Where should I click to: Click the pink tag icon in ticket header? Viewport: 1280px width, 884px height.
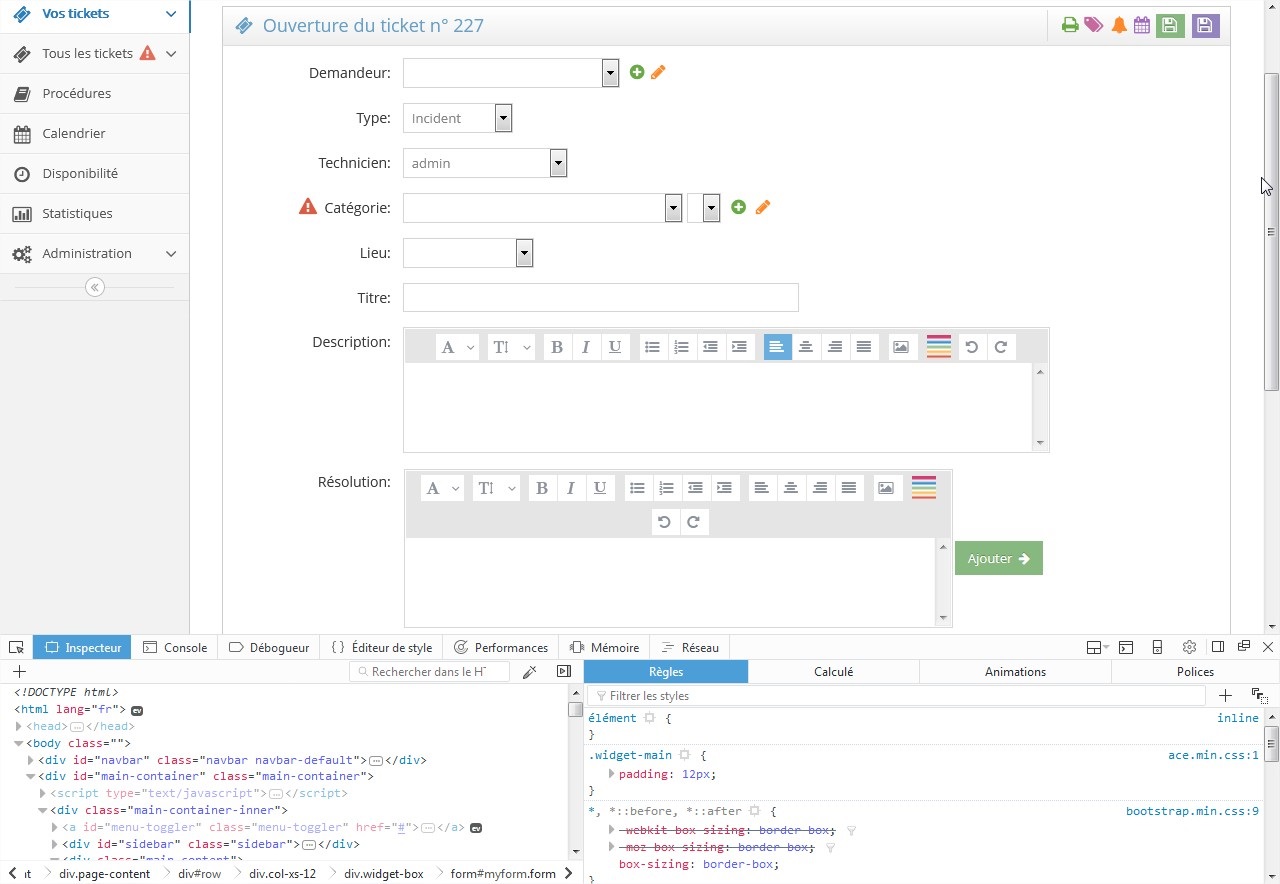click(x=1094, y=25)
